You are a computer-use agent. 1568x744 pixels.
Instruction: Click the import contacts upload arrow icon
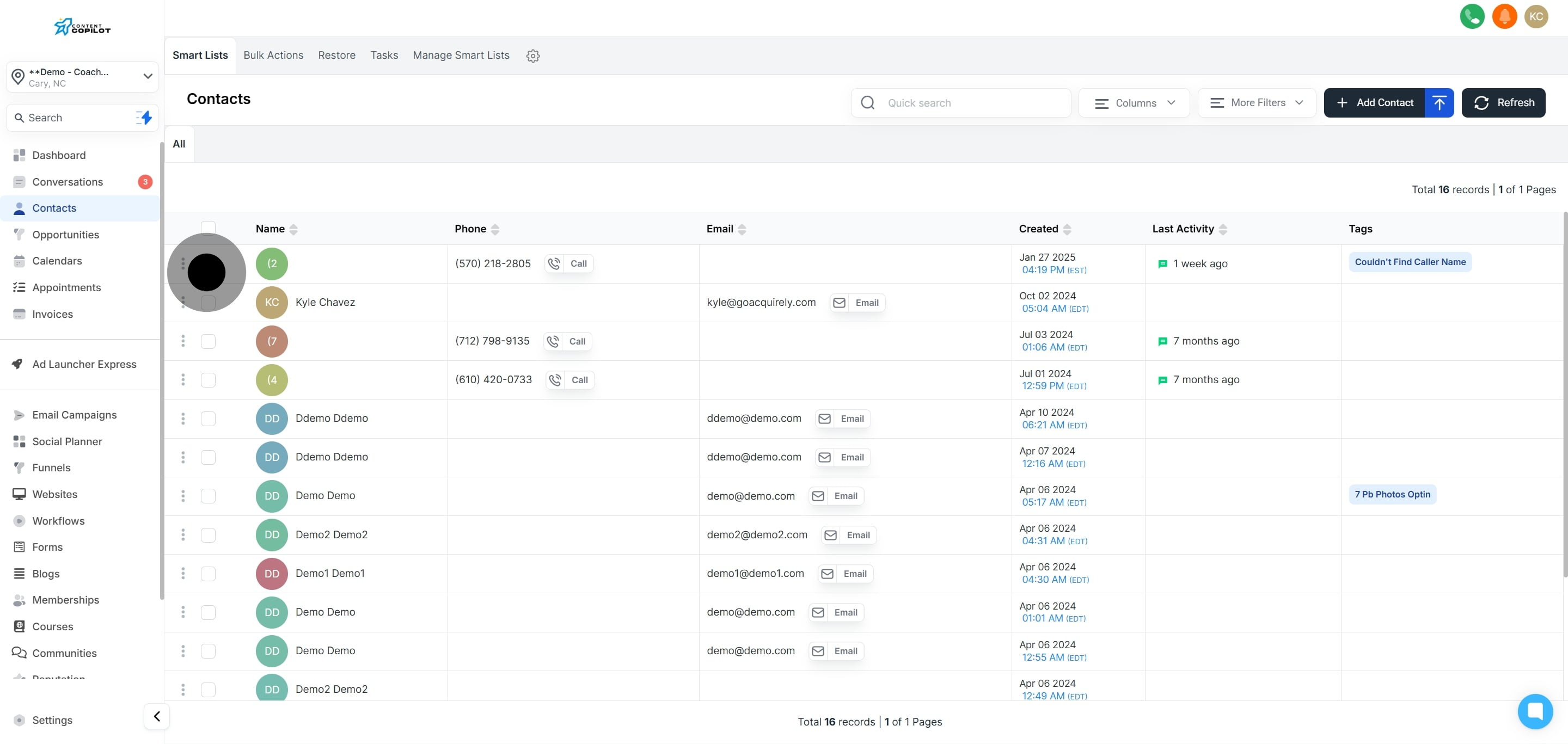pyautogui.click(x=1439, y=103)
